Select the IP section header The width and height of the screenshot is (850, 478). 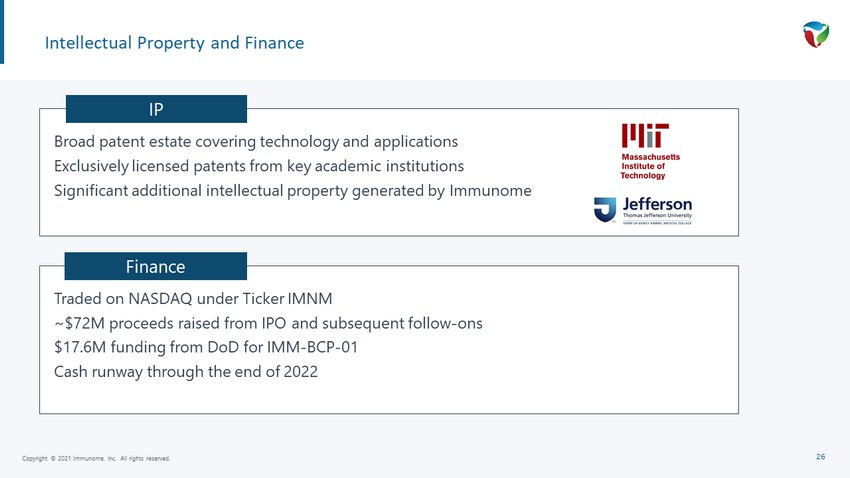(x=156, y=109)
